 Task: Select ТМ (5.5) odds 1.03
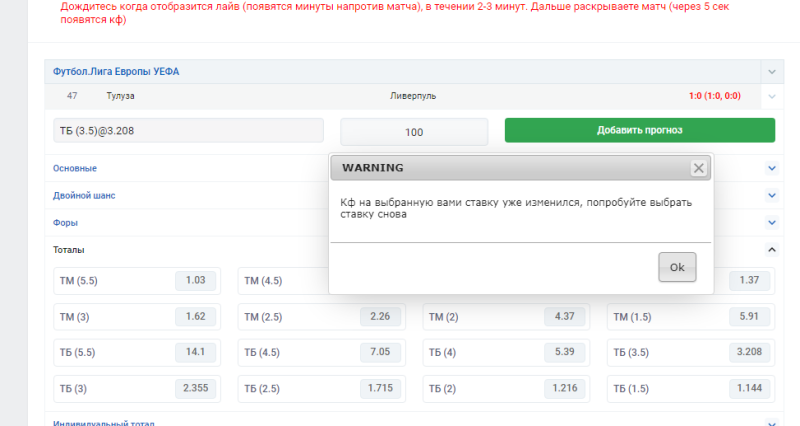(195, 281)
